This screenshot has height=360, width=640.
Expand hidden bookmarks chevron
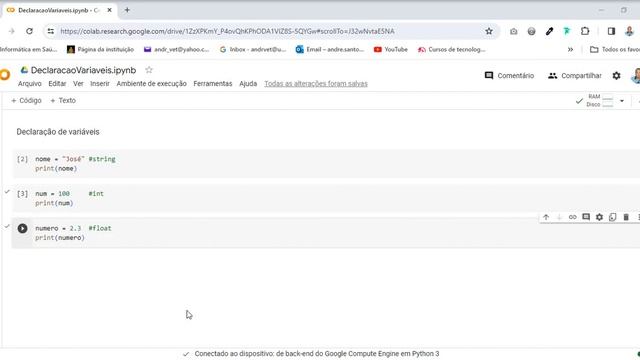[570, 49]
